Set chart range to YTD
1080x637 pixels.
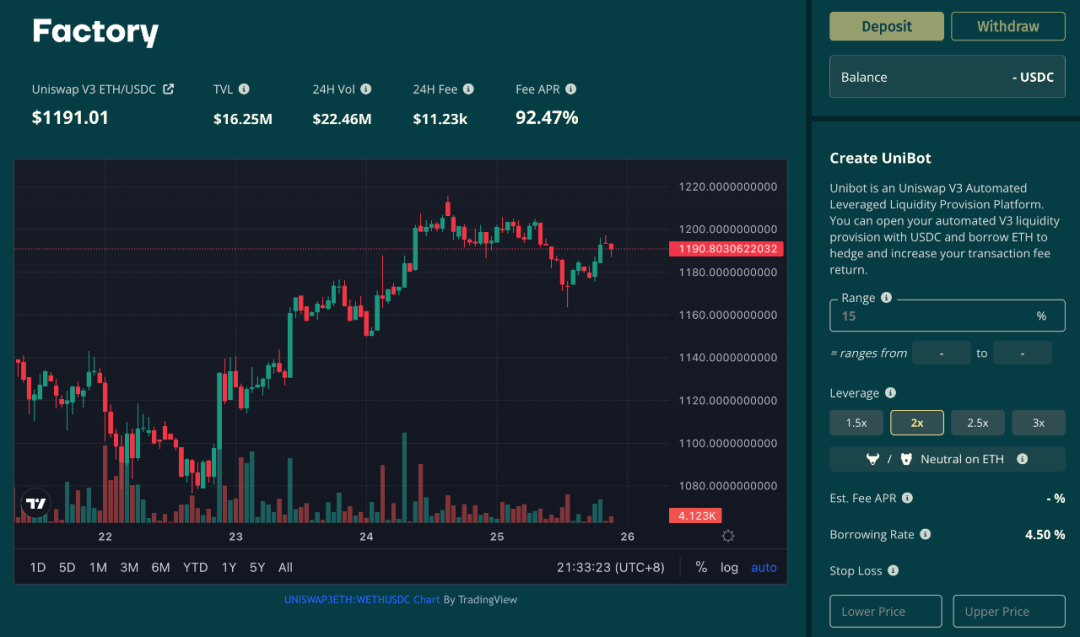(195, 567)
